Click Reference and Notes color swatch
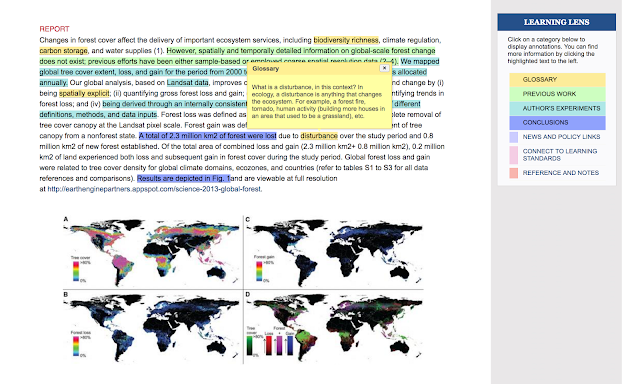The width and height of the screenshot is (640, 384). [513, 173]
